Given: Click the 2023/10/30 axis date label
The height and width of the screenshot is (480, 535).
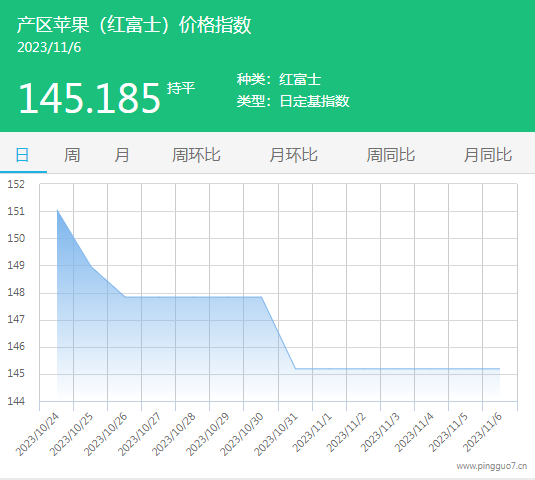Looking at the screenshot, I should pos(242,434).
